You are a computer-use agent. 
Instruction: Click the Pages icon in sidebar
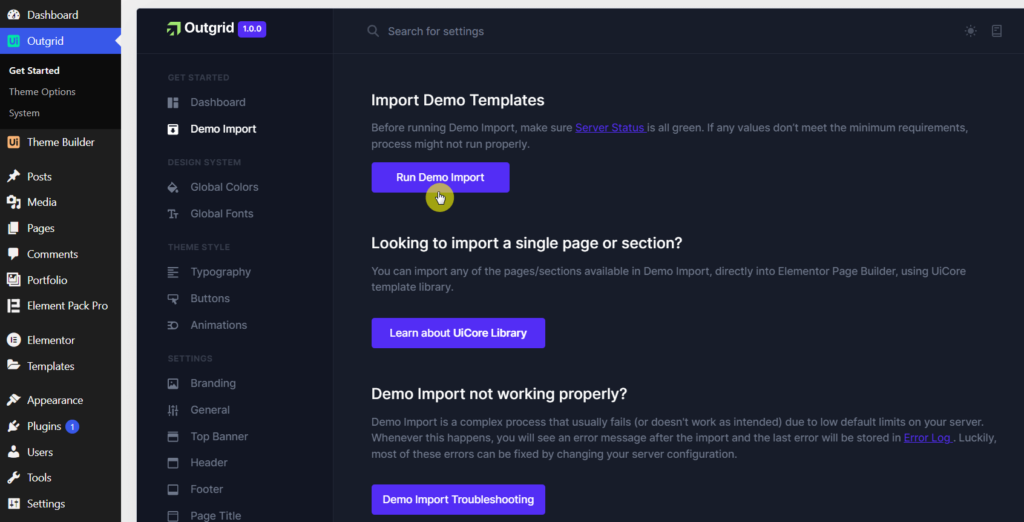point(13,229)
